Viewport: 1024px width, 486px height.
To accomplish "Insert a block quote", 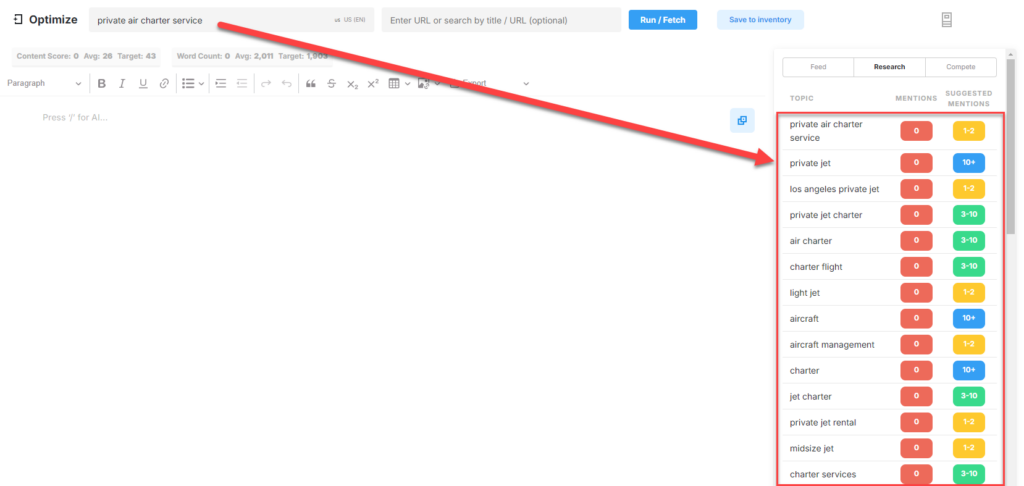I will tap(310, 84).
